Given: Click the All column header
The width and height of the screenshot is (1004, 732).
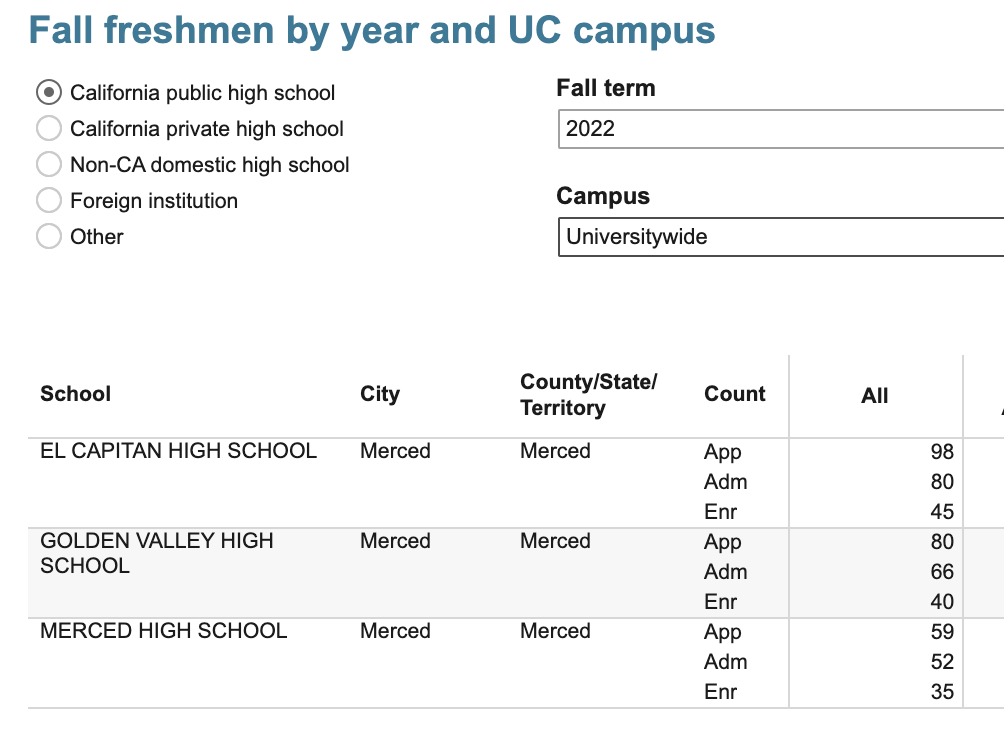Looking at the screenshot, I should point(874,396).
